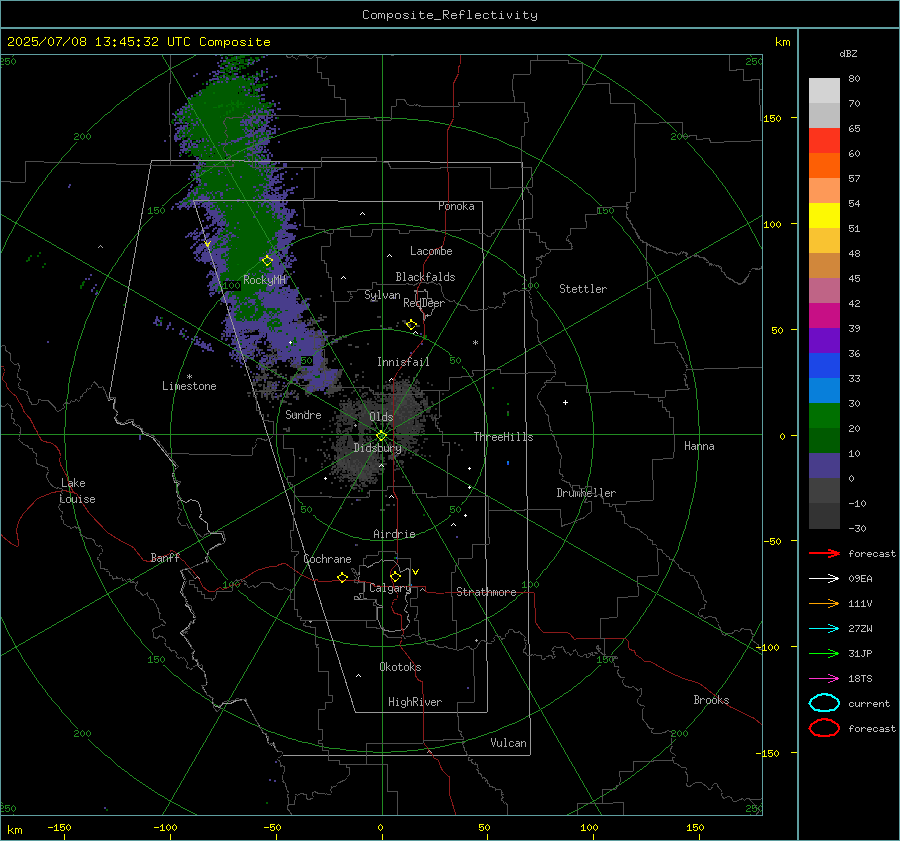Click the cyan 'current' ellipse legend icon

[x=824, y=703]
